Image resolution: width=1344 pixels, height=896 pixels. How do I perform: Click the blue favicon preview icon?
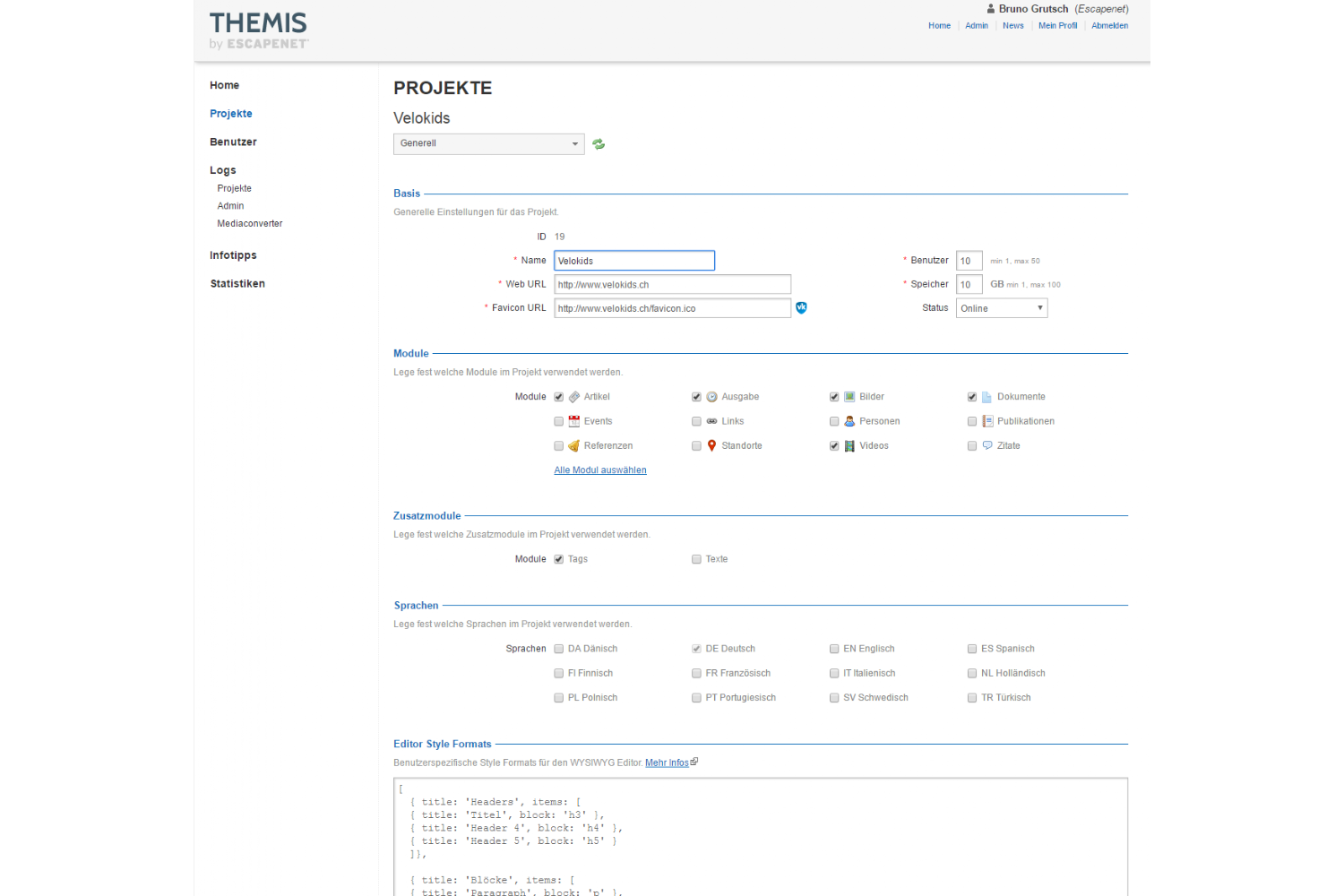(x=801, y=307)
